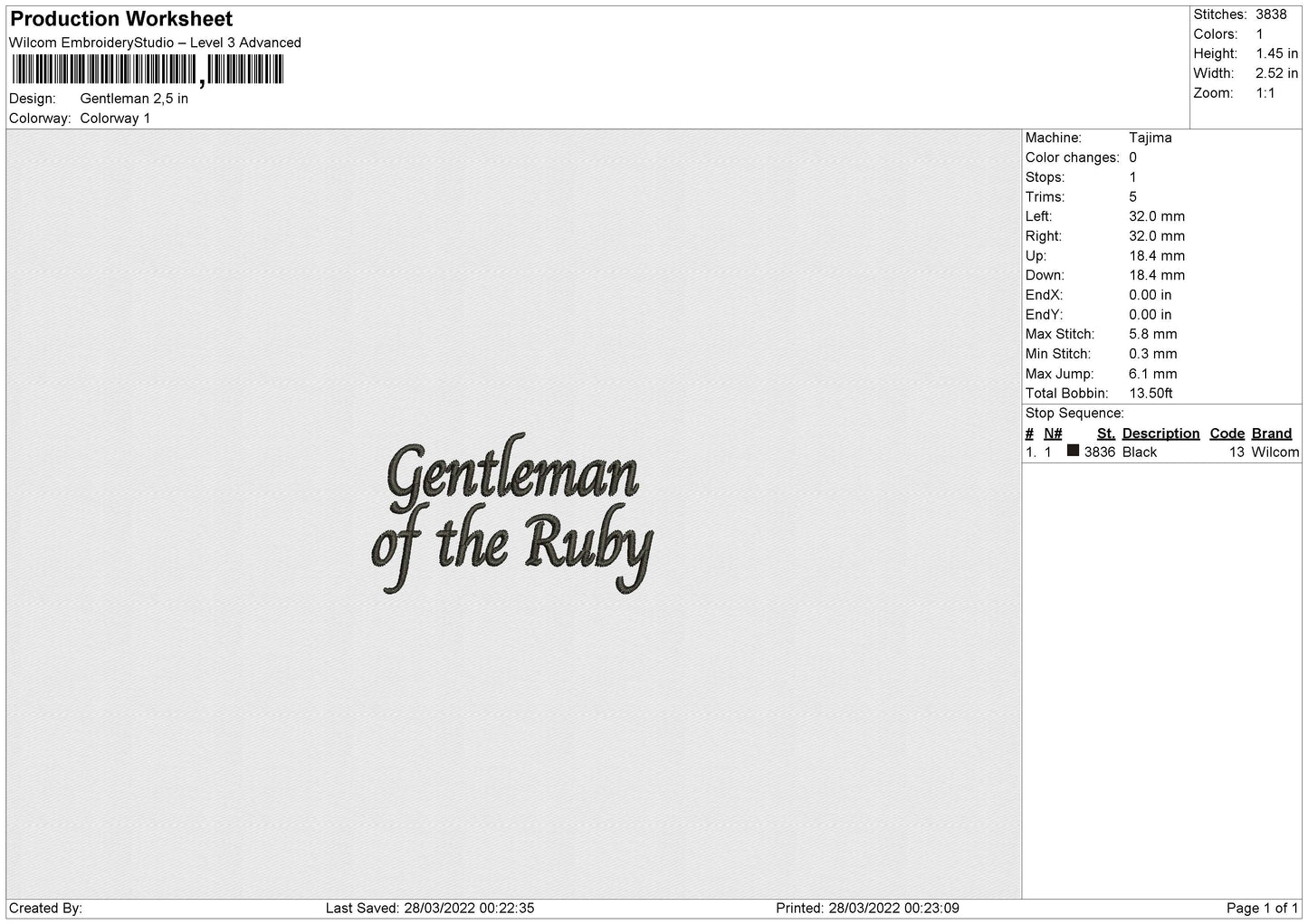Click the 'Wilcom' brand cell
Viewport: 1308px width, 924px height.
tap(1275, 452)
